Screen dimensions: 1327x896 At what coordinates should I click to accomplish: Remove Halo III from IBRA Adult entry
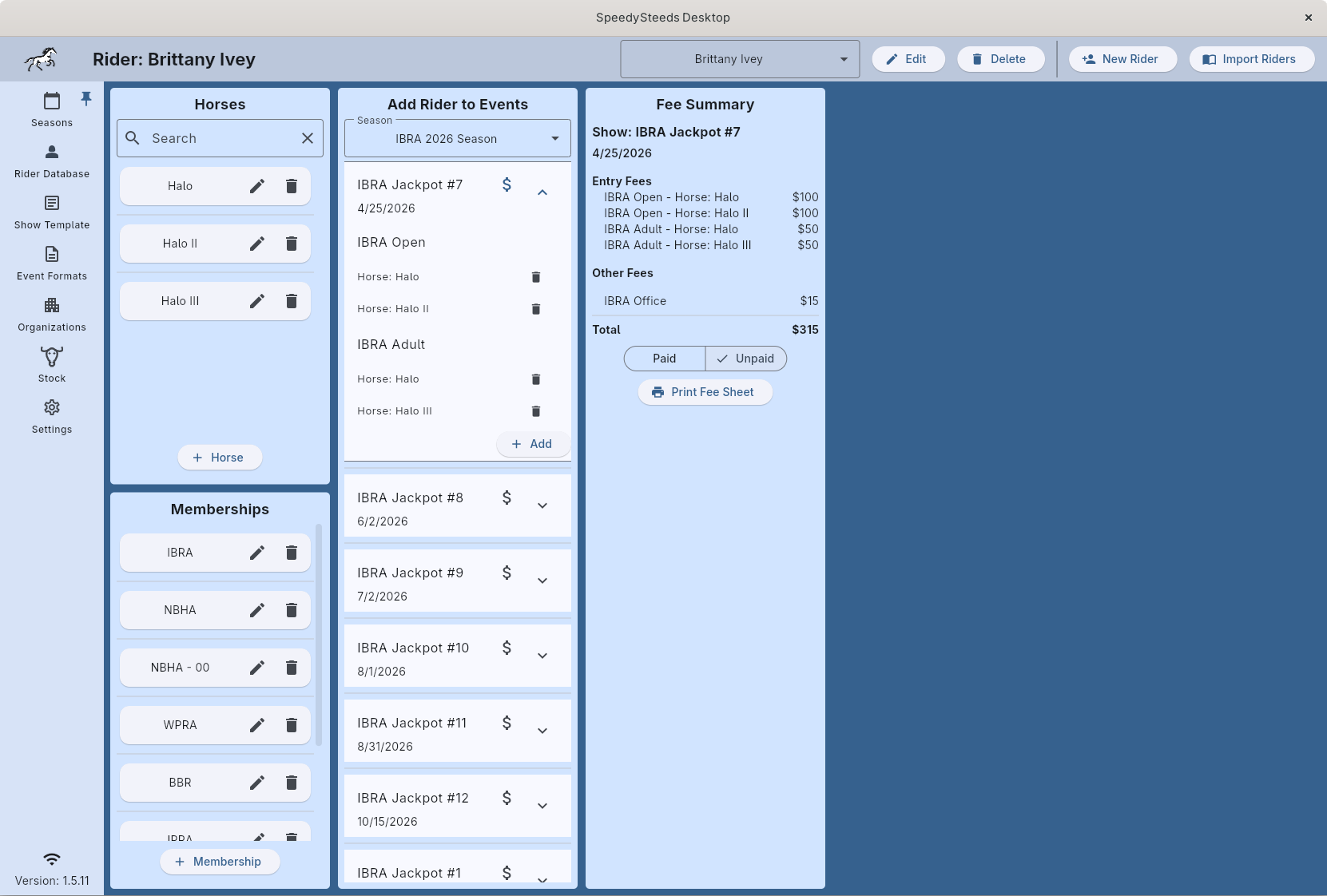pyautogui.click(x=536, y=411)
